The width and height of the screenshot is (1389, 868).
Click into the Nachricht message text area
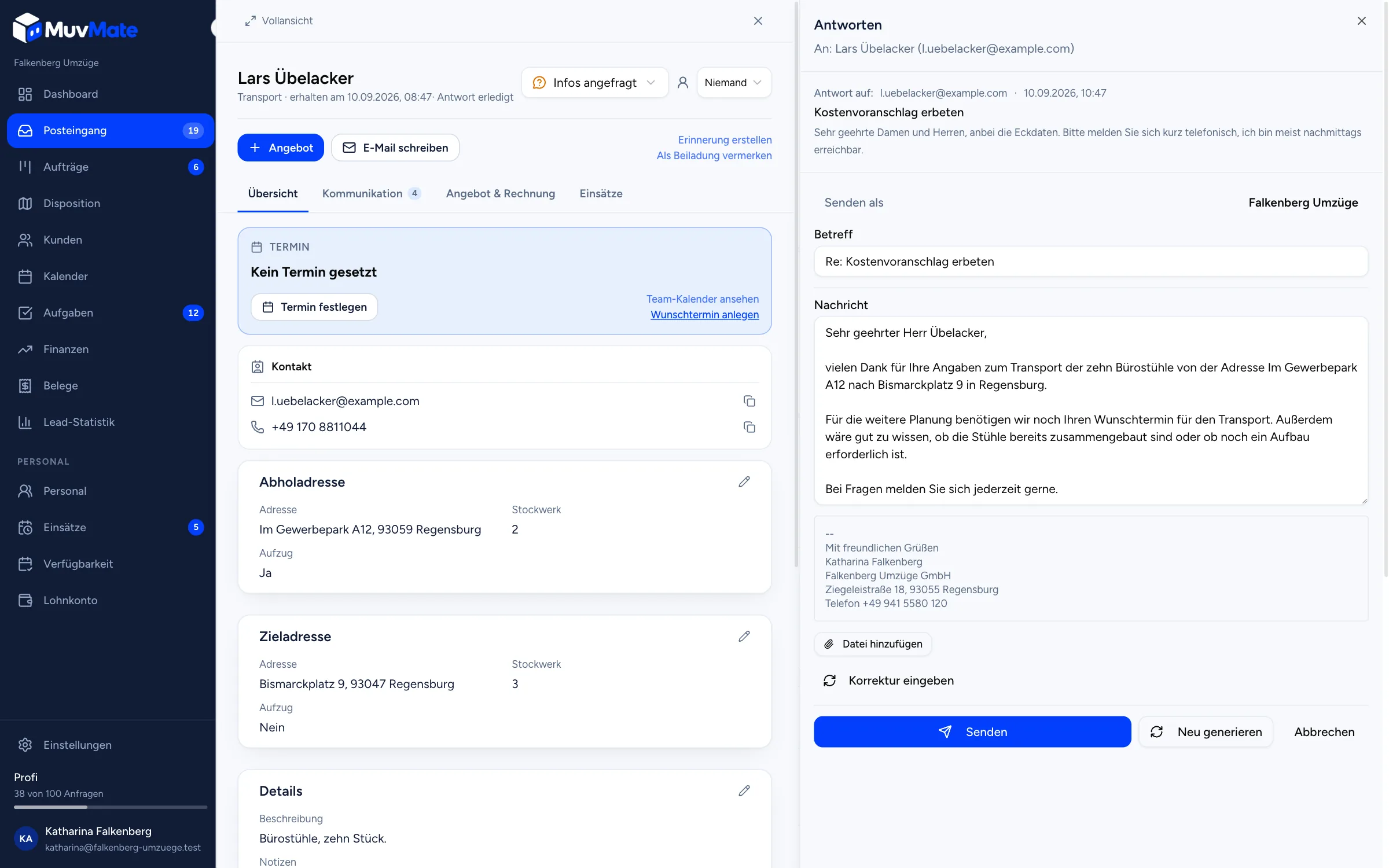coord(1091,411)
